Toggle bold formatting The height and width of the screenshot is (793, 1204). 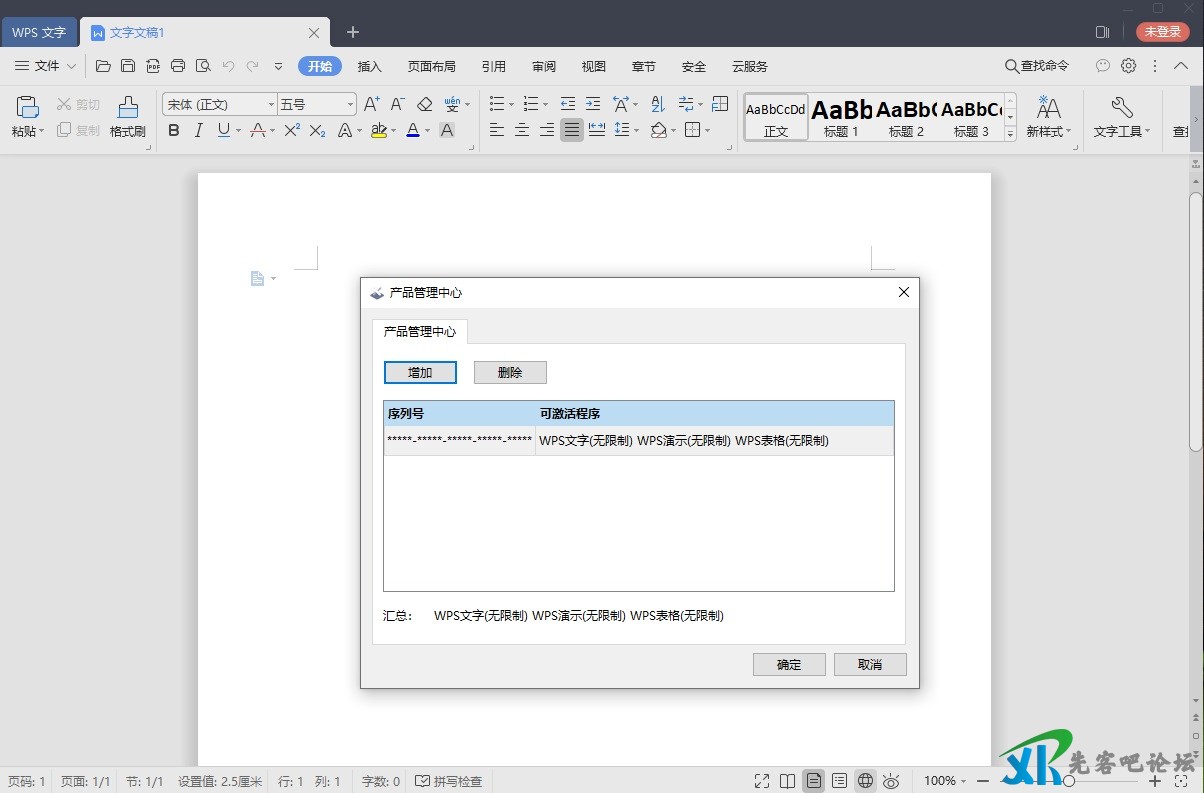coord(174,130)
